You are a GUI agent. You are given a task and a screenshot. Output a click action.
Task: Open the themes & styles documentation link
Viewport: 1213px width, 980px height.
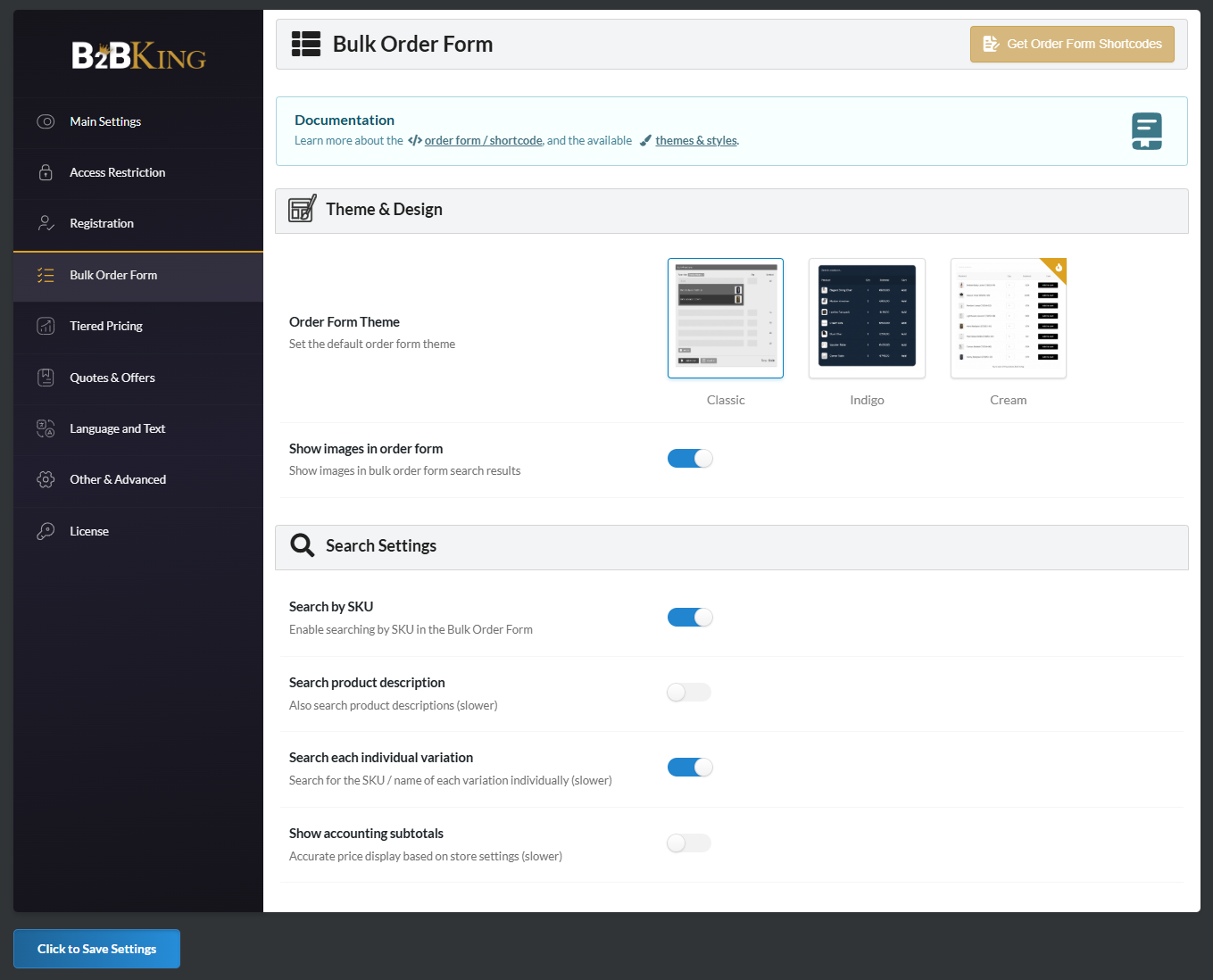[x=695, y=141]
